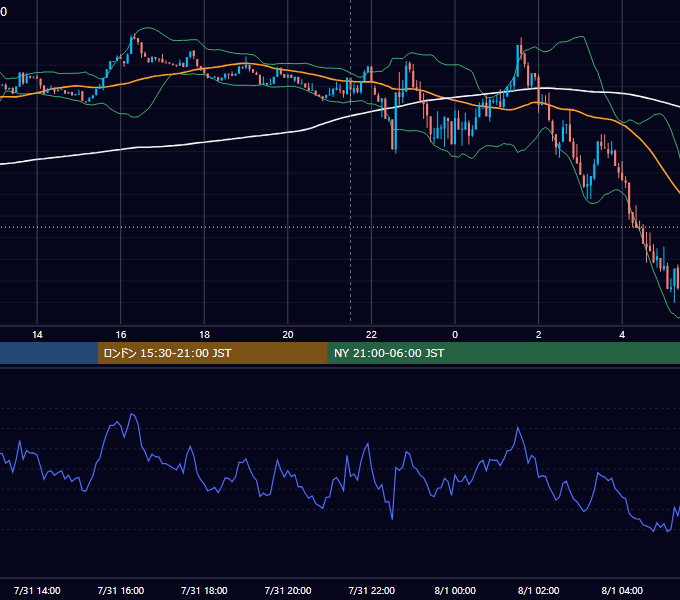680x600 pixels.
Task: Click hour label 0 on price chart axis
Action: point(455,335)
